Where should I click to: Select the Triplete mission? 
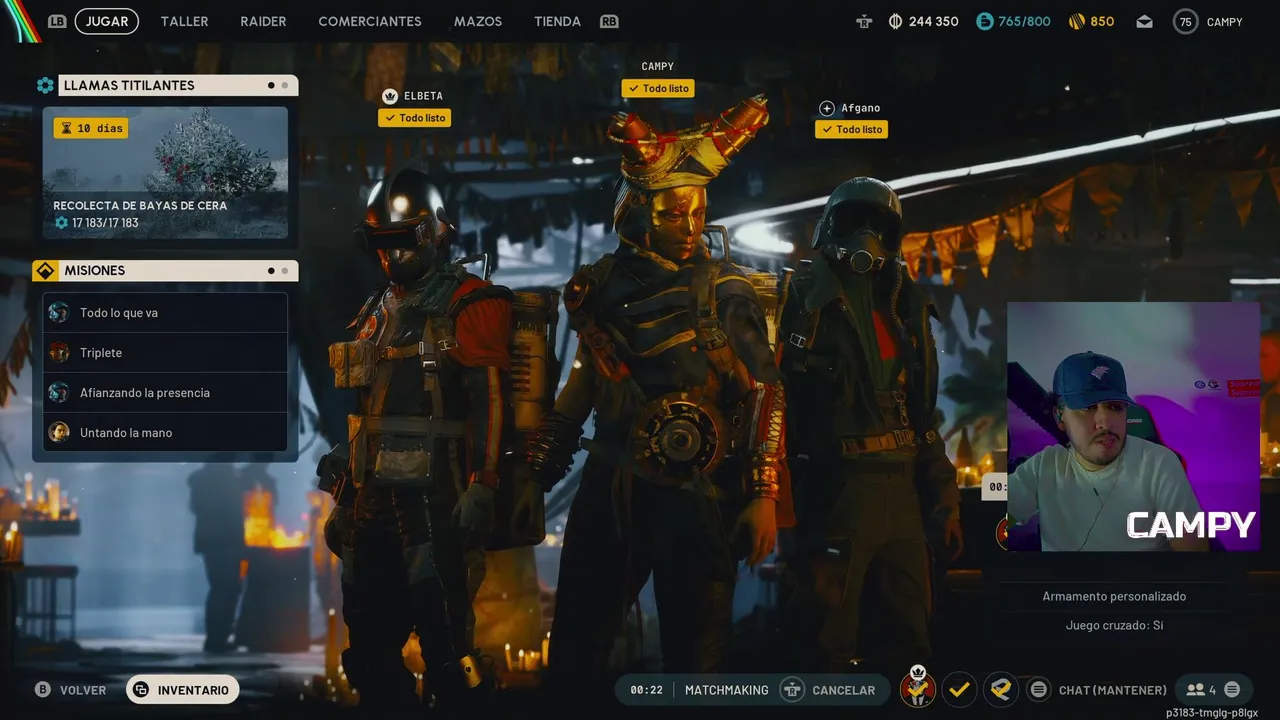tap(165, 352)
